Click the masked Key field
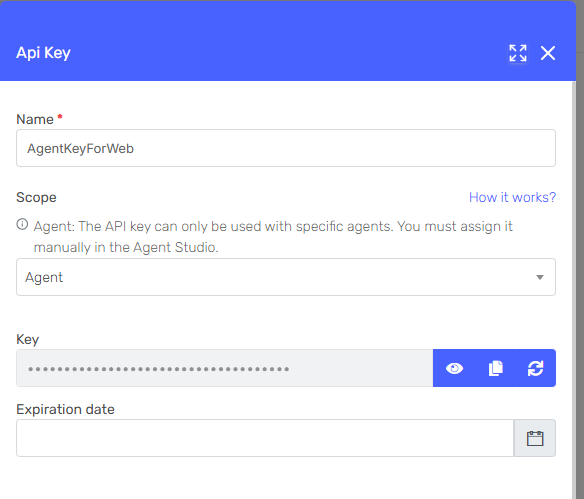The height and width of the screenshot is (499, 584). pyautogui.click(x=225, y=368)
